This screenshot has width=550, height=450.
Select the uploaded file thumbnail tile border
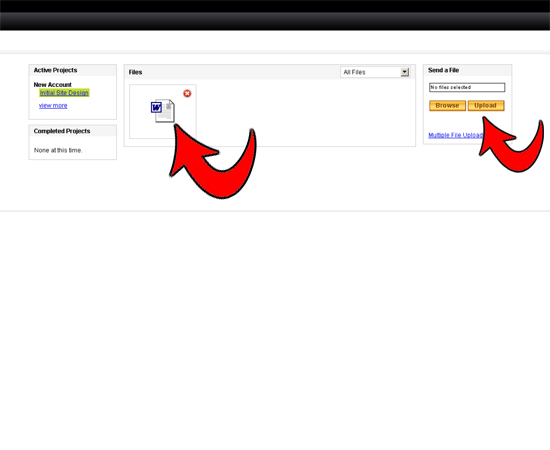163,112
